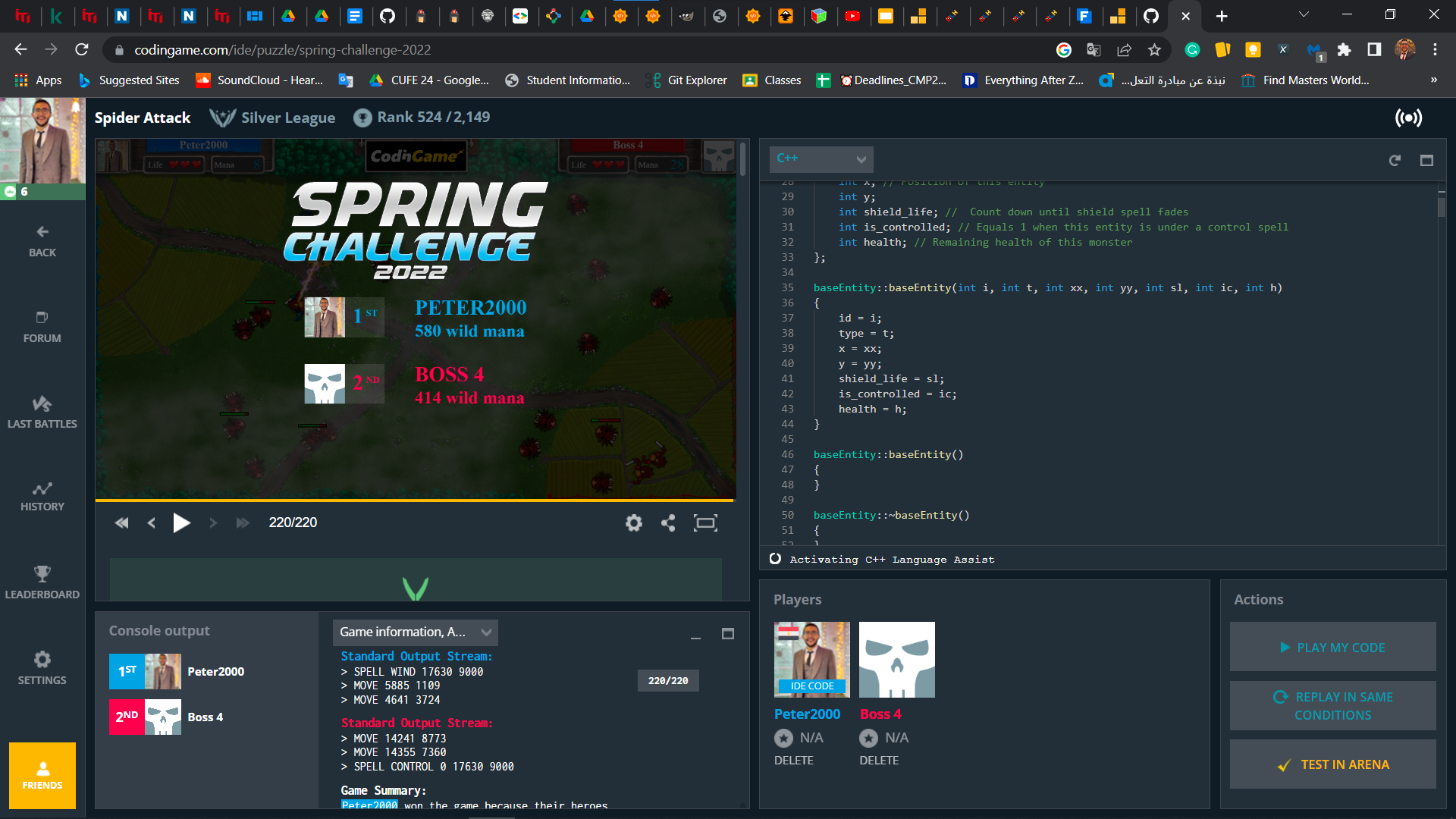Open LAST BATTLES in the sidebar
The image size is (1456, 819).
point(42,413)
